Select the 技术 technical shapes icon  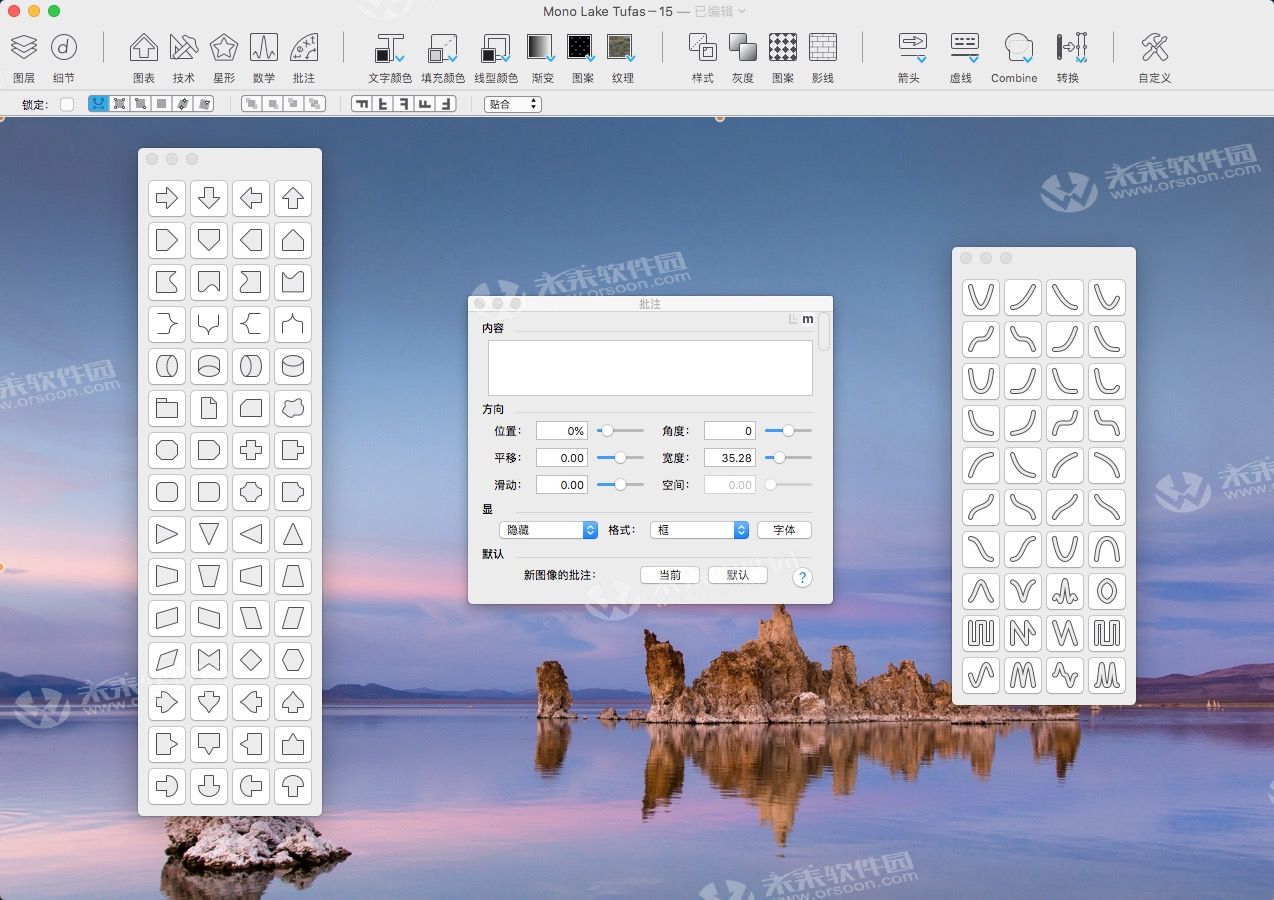[x=184, y=47]
